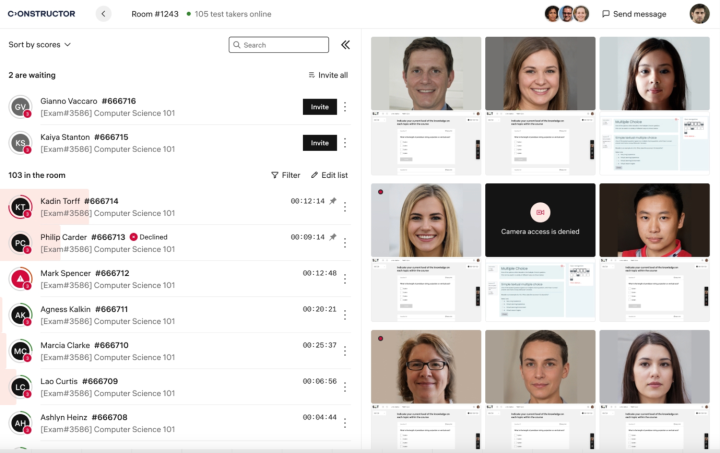
Task: Invite Gianno Vaccaro to the room
Action: point(319,107)
